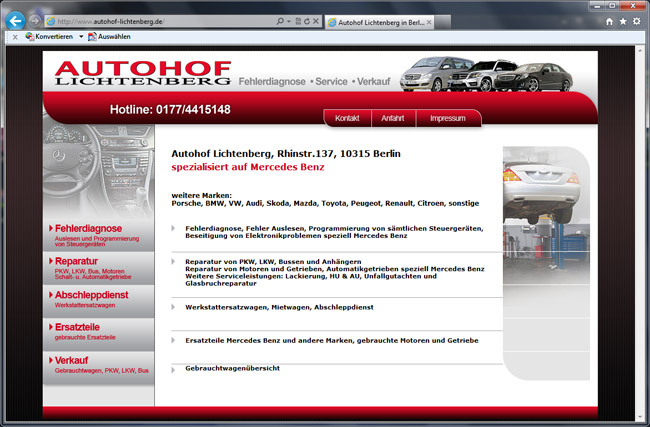Screen dimensions: 650x427
Task: Click arrow bullet beside Ersatzteile Mercedes Benz text
Action: (x=173, y=340)
